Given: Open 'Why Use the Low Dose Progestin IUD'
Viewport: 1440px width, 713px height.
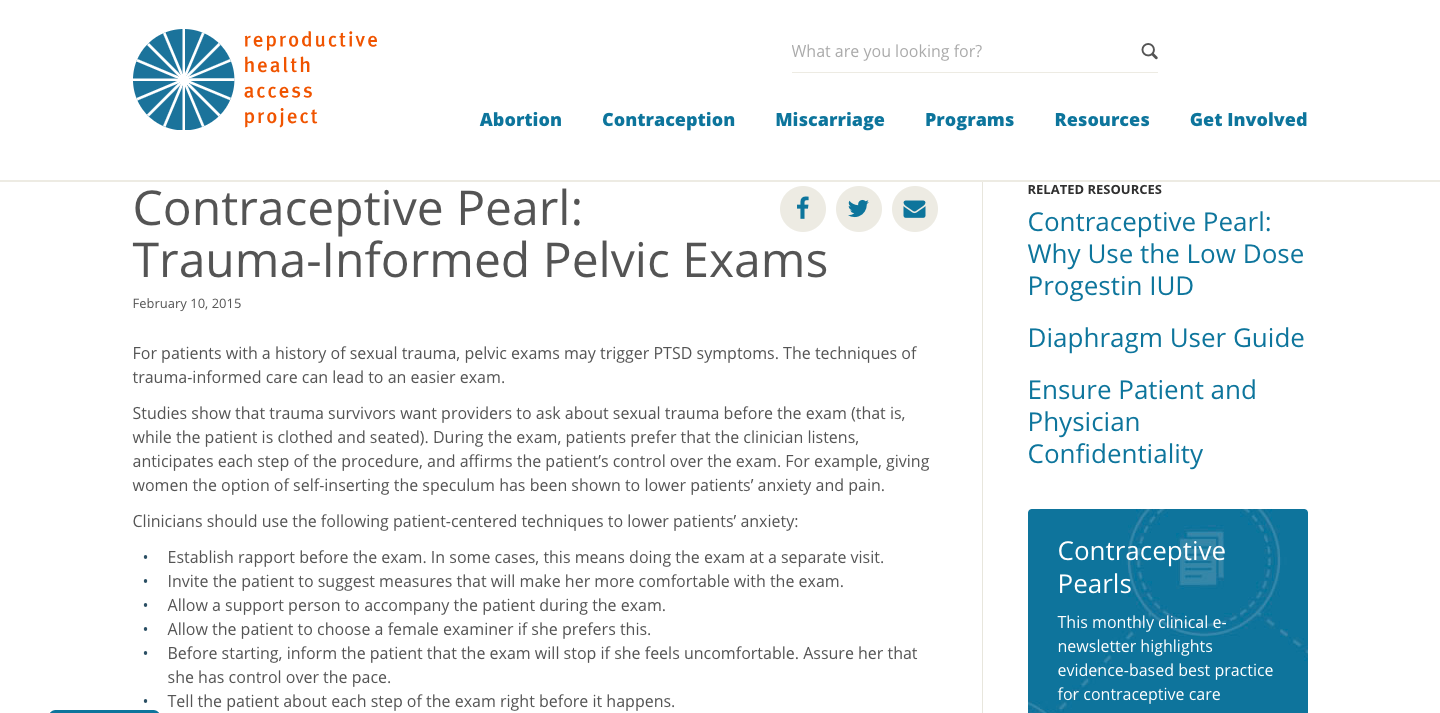Looking at the screenshot, I should 1165,253.
